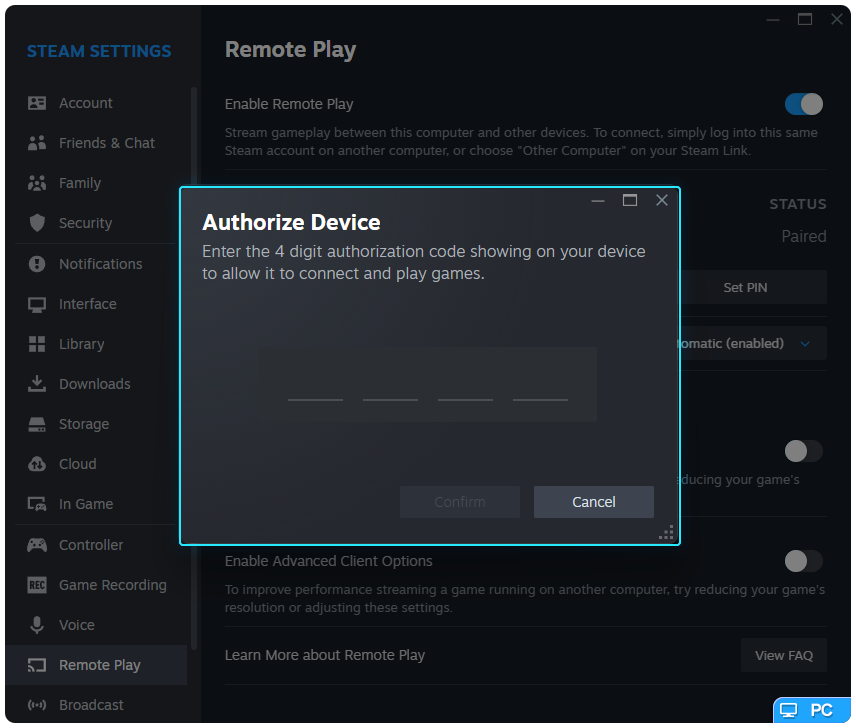Switch to Interface settings
Image resolution: width=856 pixels, height=728 pixels.
(x=96, y=304)
